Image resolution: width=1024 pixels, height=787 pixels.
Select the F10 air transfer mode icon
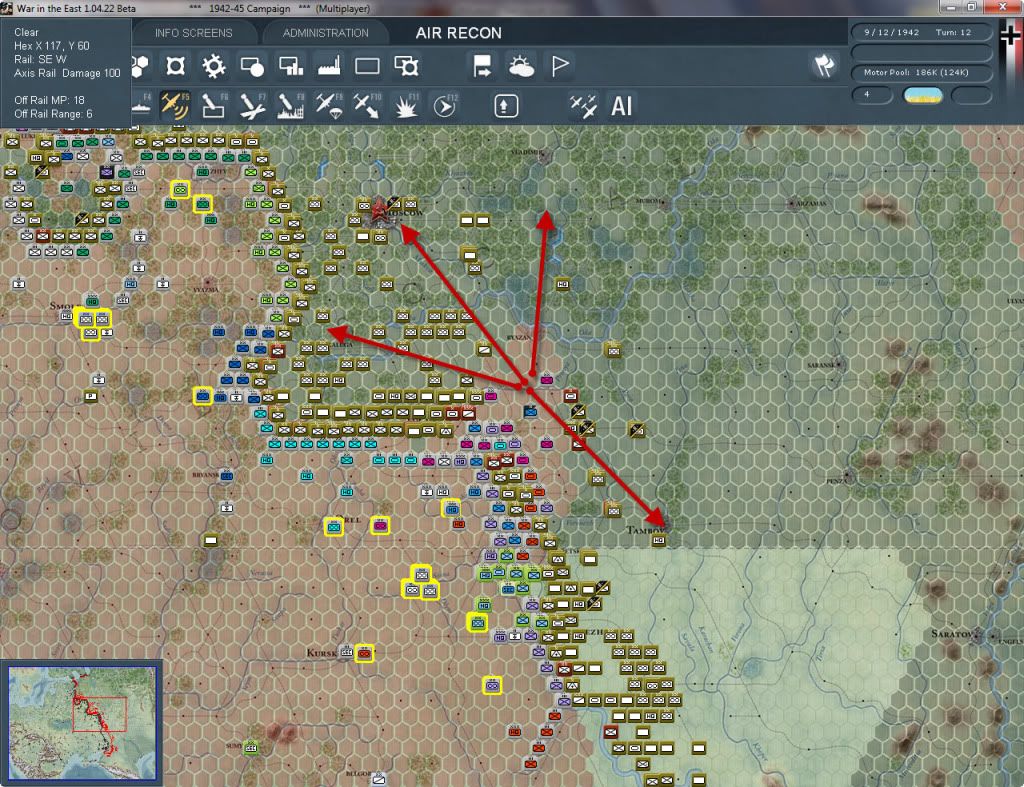[x=367, y=106]
